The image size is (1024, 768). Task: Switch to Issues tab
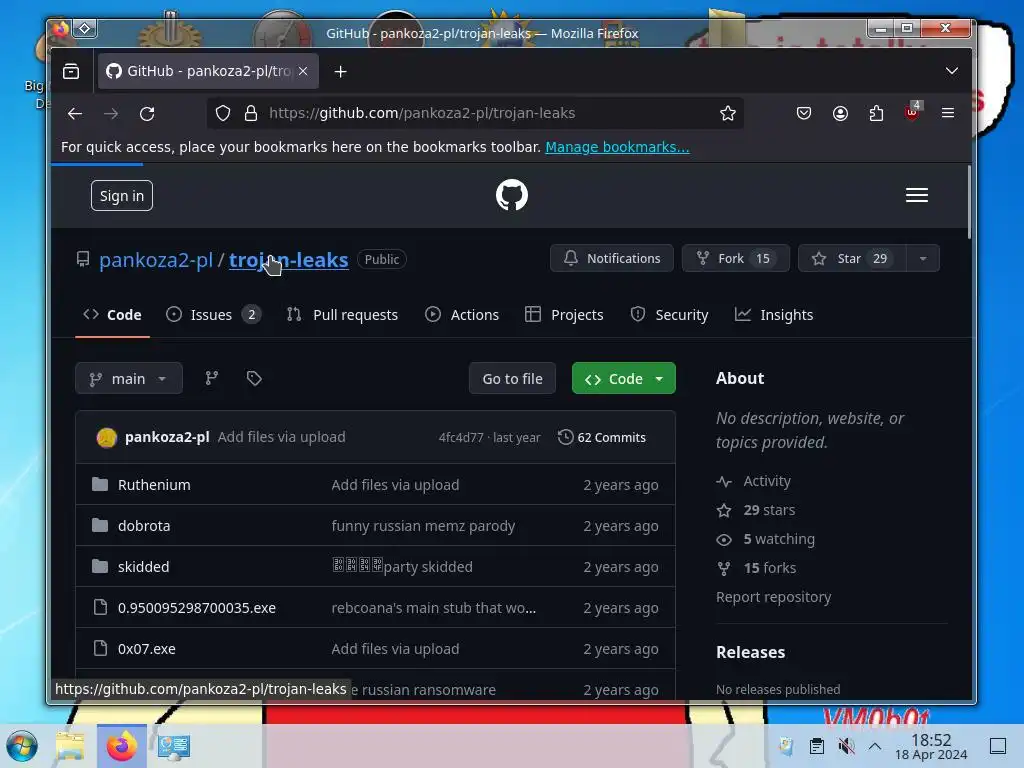pos(214,315)
